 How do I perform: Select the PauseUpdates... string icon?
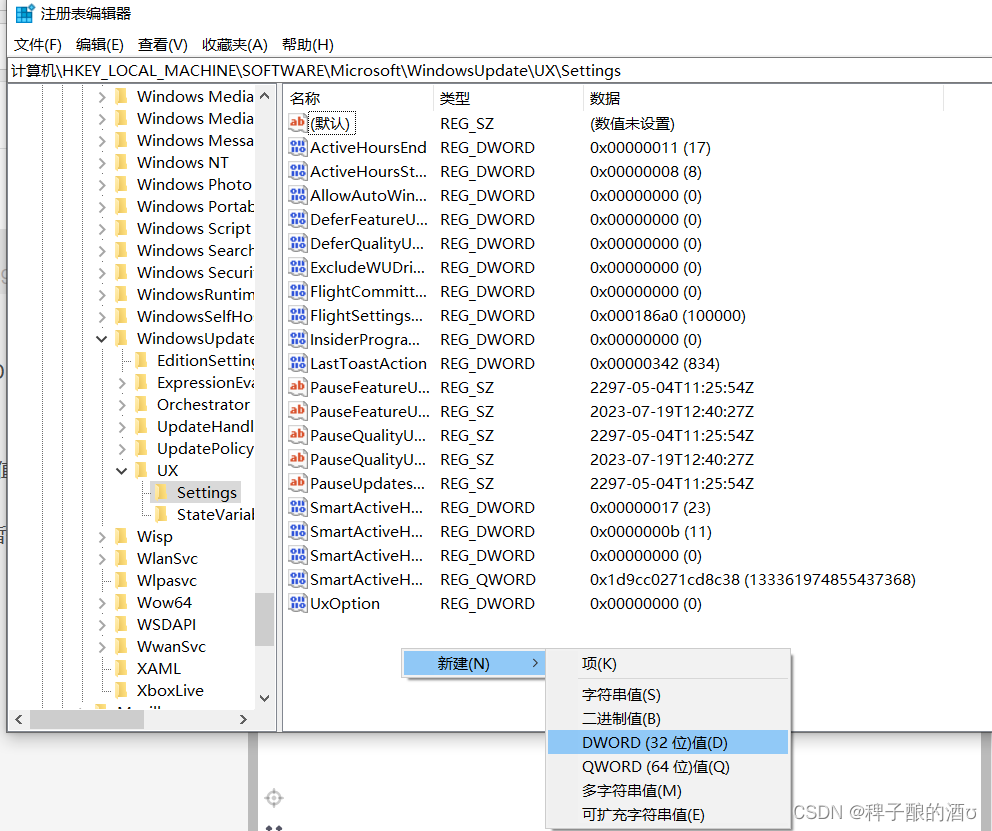[297, 483]
